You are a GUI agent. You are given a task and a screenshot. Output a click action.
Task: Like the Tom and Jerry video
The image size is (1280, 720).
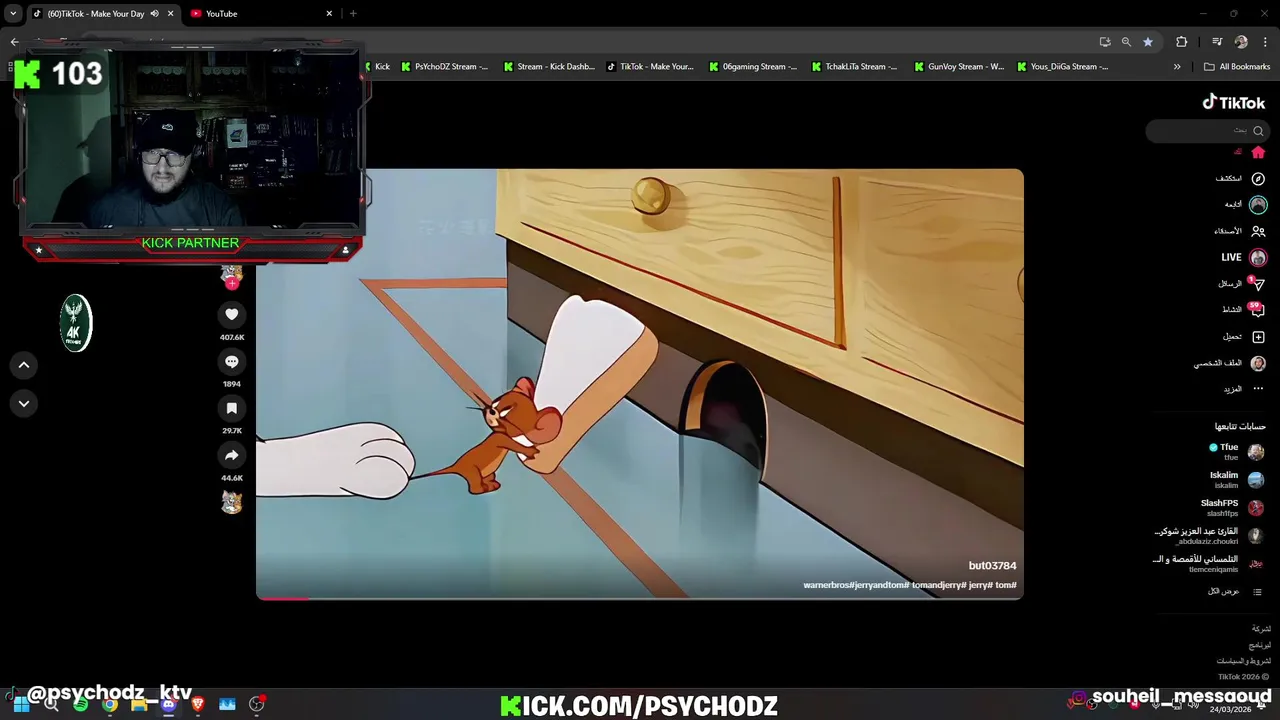(231, 315)
